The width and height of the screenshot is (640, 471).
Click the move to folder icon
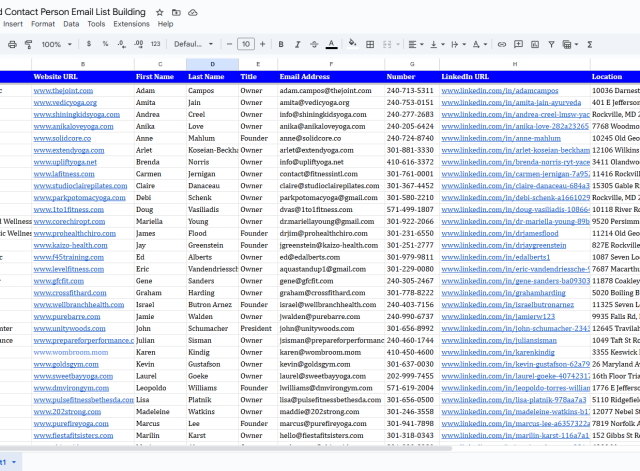pyautogui.click(x=176, y=12)
